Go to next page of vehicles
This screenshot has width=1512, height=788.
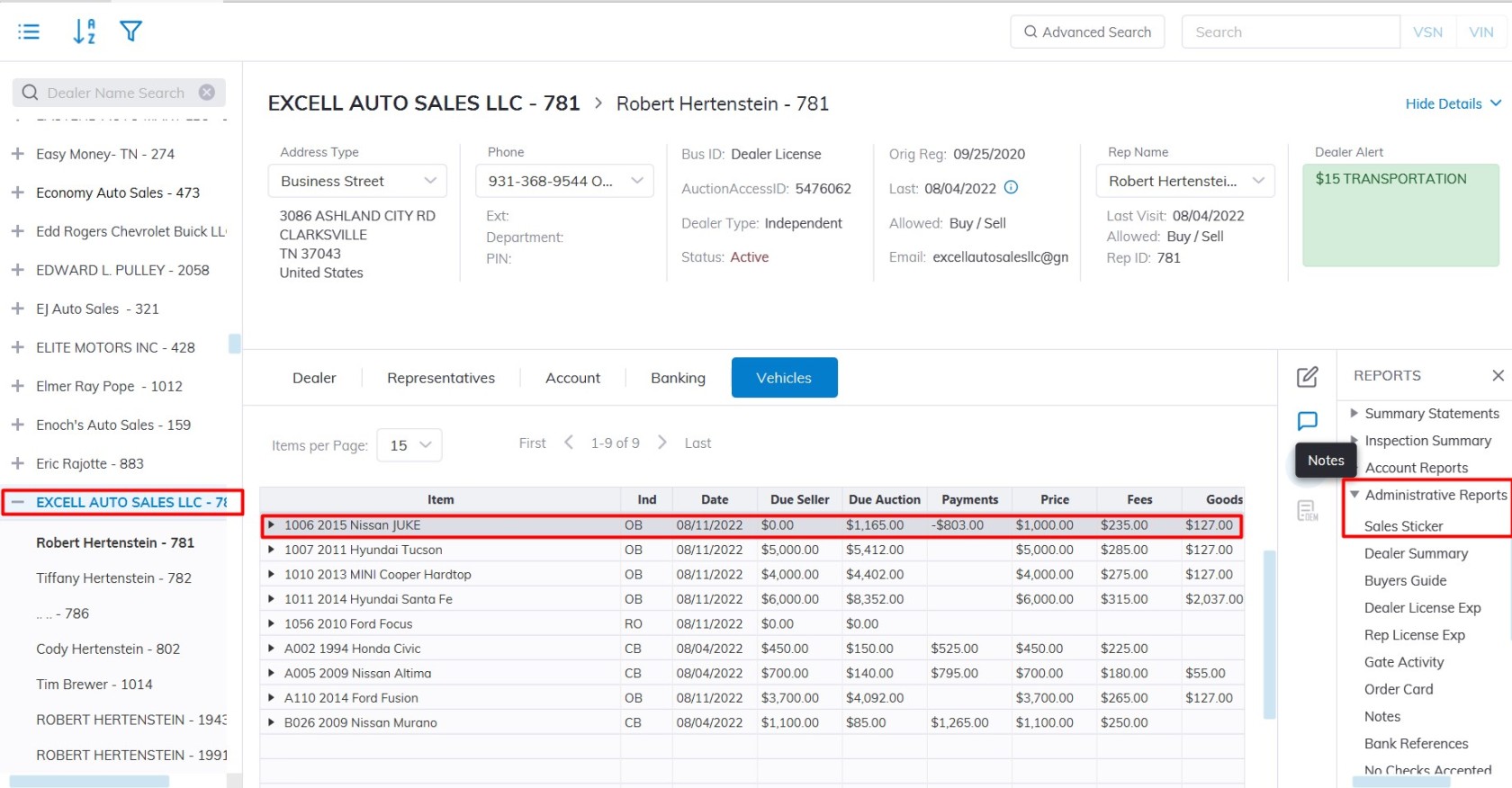[662, 443]
